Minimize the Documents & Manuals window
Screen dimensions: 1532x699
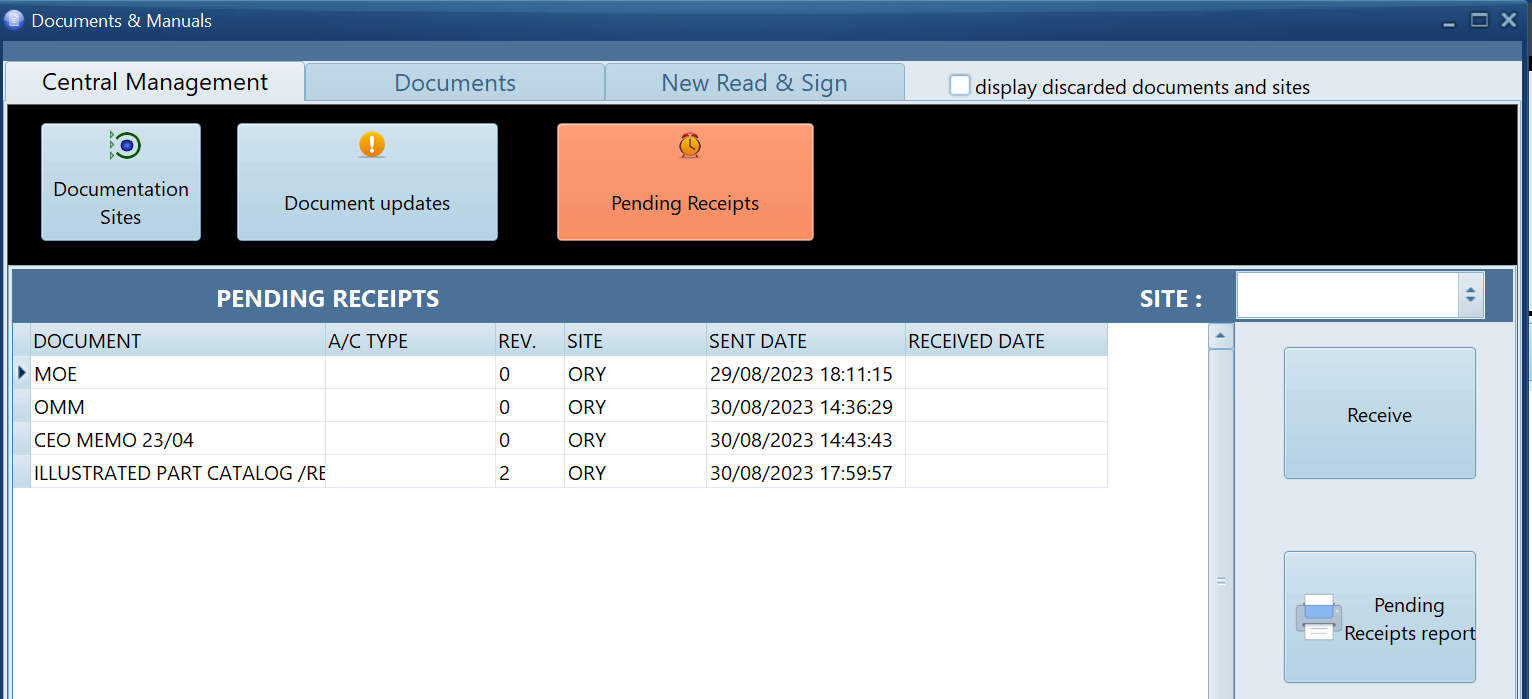click(x=1449, y=22)
